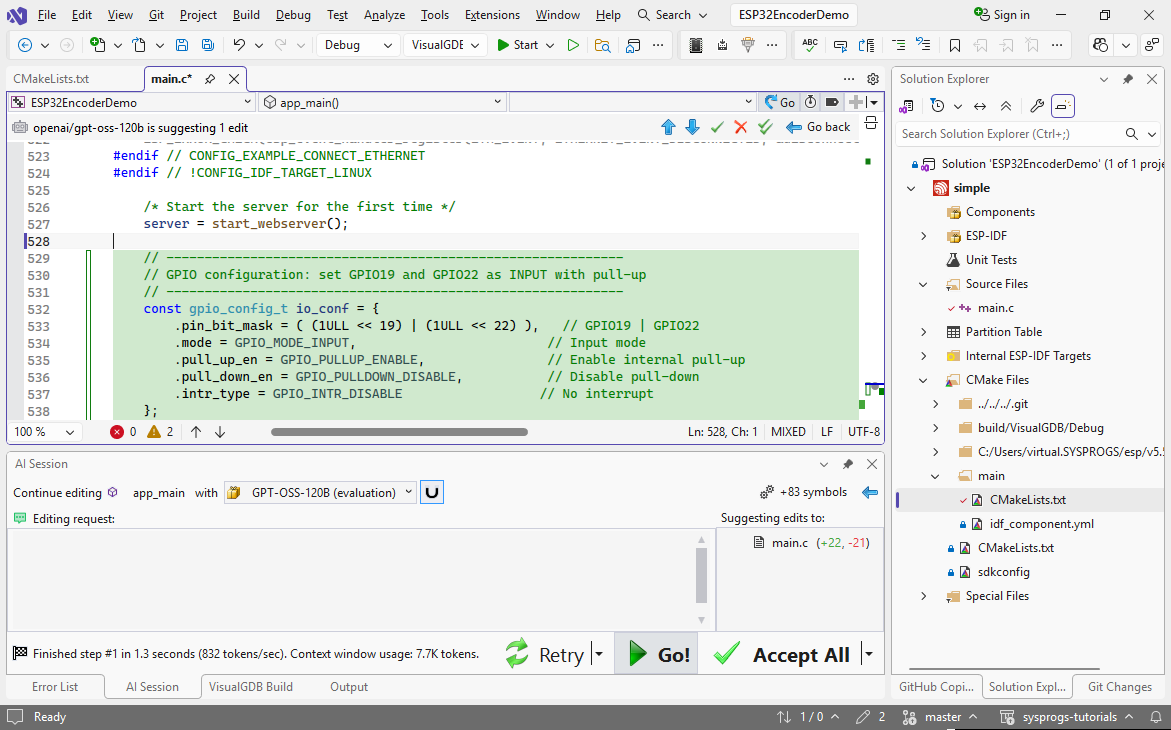Toggle the magnet button beside the model selector

432,492
